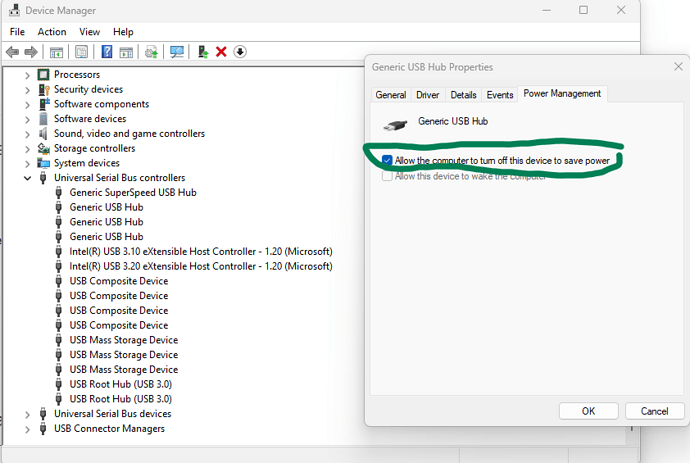690x463 pixels.
Task: Click the red X Uninstall device icon
Action: [221, 52]
